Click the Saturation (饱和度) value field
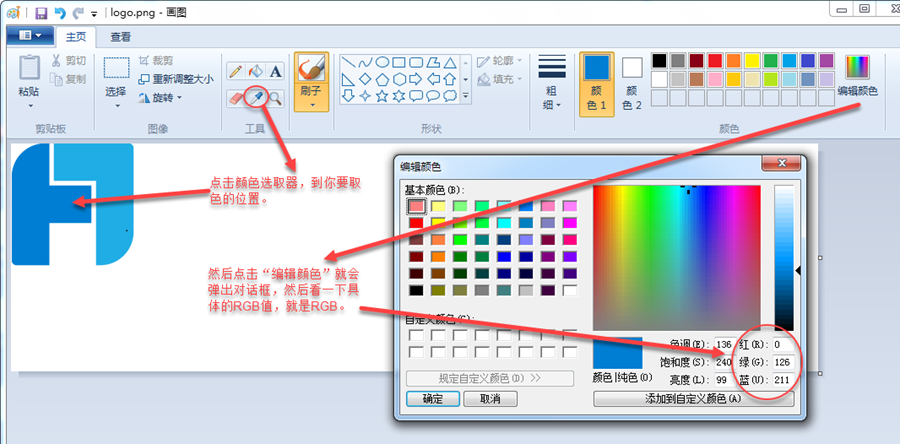Screen dimensions: 900x444 point(724,362)
